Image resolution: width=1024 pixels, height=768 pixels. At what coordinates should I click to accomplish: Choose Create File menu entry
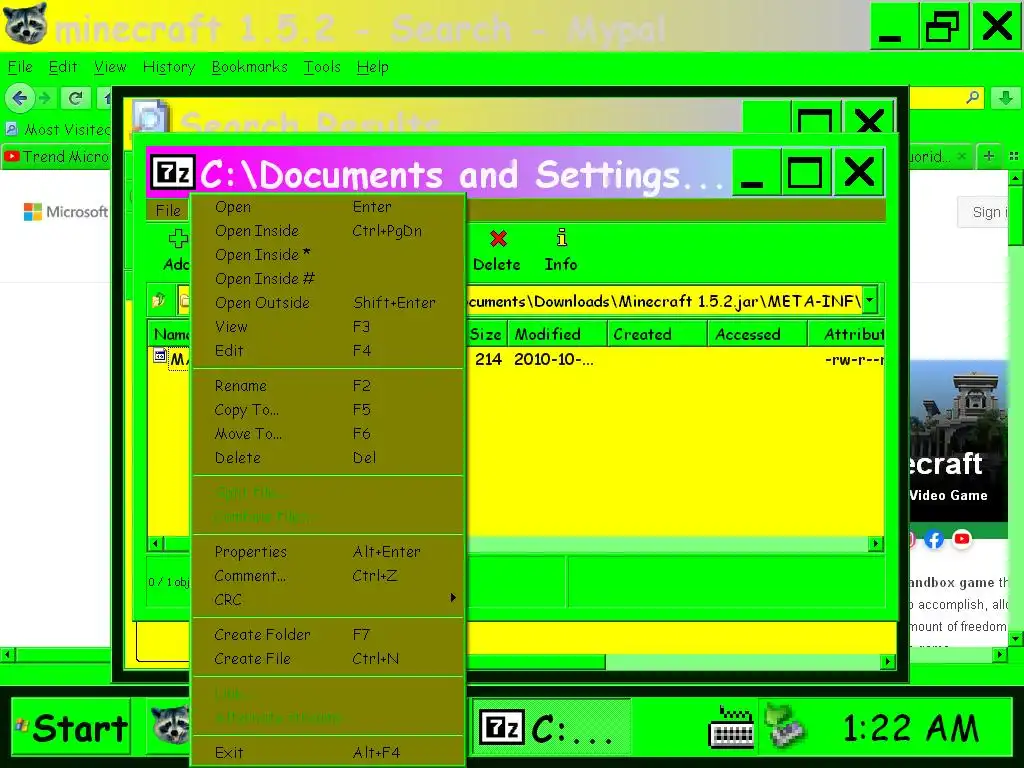pyautogui.click(x=328, y=659)
